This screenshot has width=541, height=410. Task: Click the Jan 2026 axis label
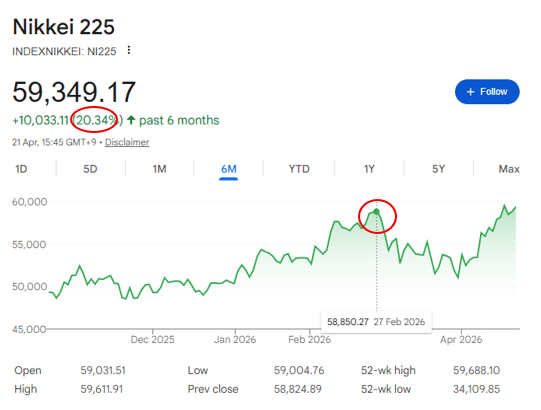235,340
